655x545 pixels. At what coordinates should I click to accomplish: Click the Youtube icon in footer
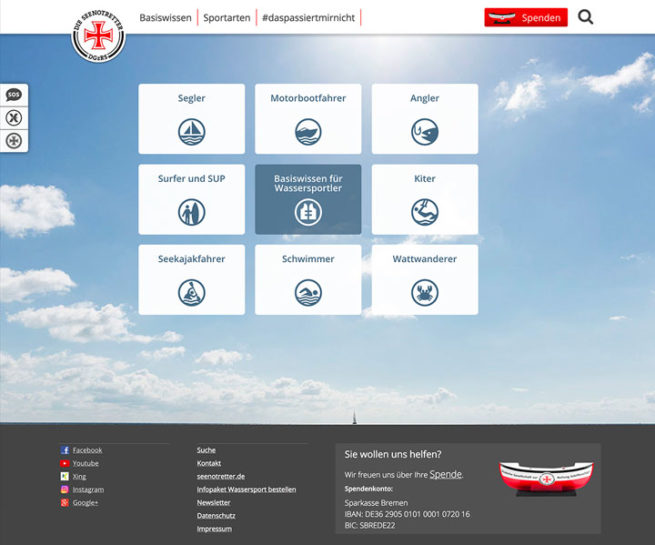click(65, 463)
